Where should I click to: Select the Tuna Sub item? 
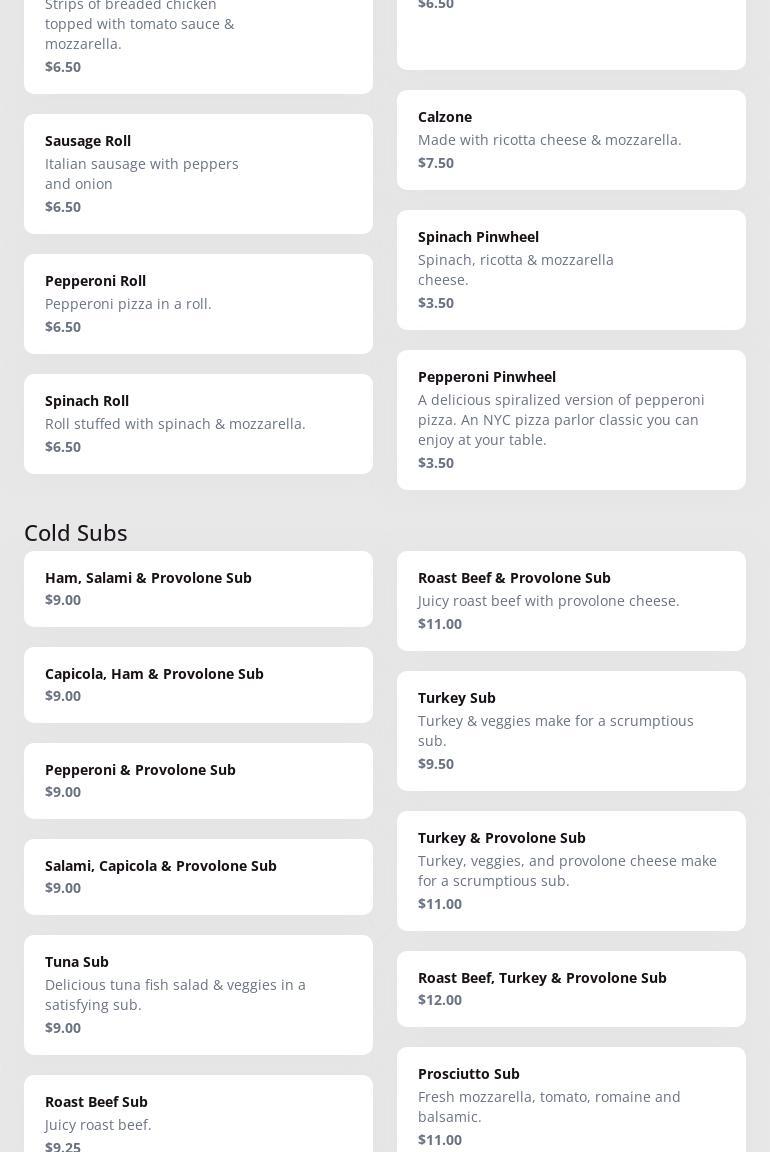click(x=198, y=995)
